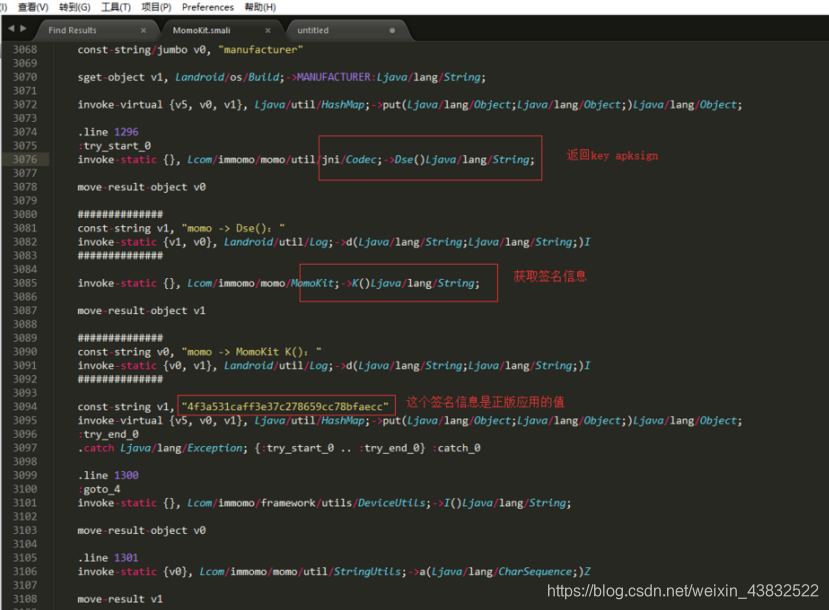This screenshot has height=610, width=829.
Task: Click move-result-object v1 on line 3087
Action: click(x=142, y=311)
